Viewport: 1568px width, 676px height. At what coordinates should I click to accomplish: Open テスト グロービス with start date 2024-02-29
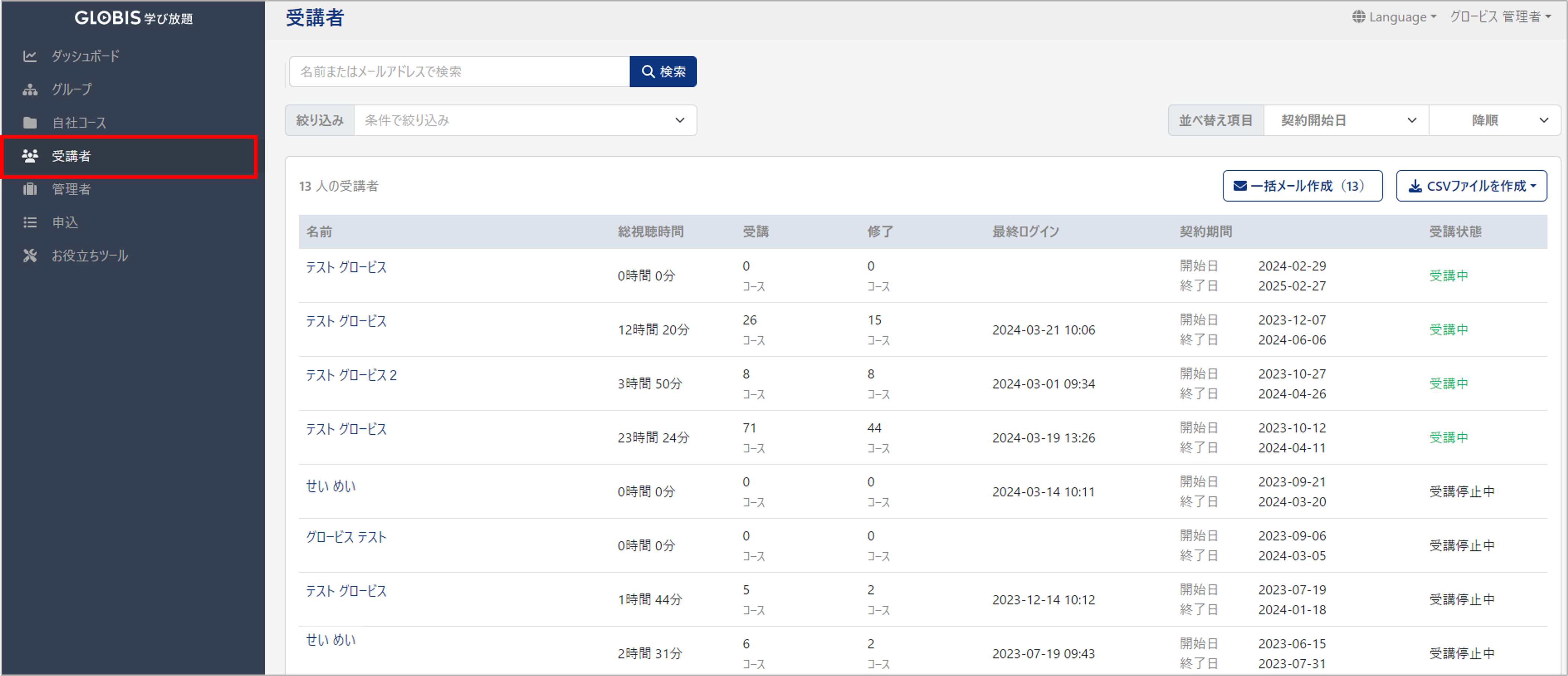tap(346, 267)
